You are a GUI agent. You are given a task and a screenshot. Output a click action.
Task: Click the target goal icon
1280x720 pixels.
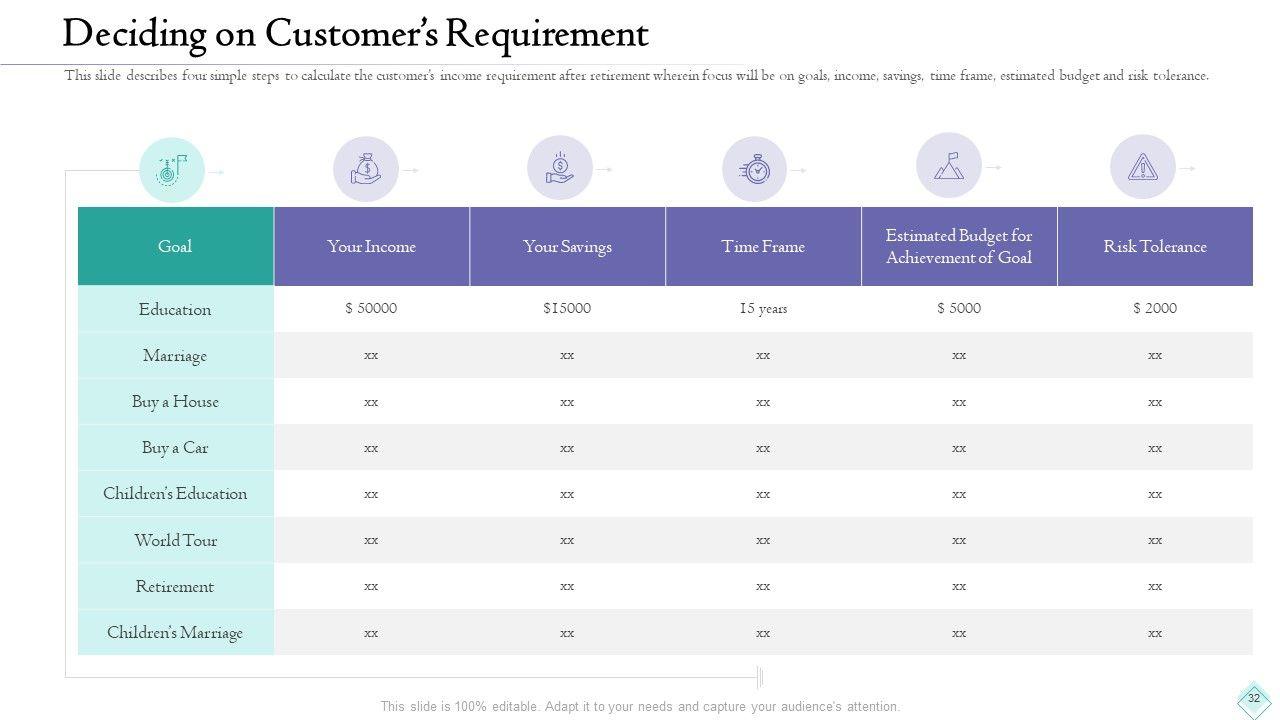tap(171, 170)
